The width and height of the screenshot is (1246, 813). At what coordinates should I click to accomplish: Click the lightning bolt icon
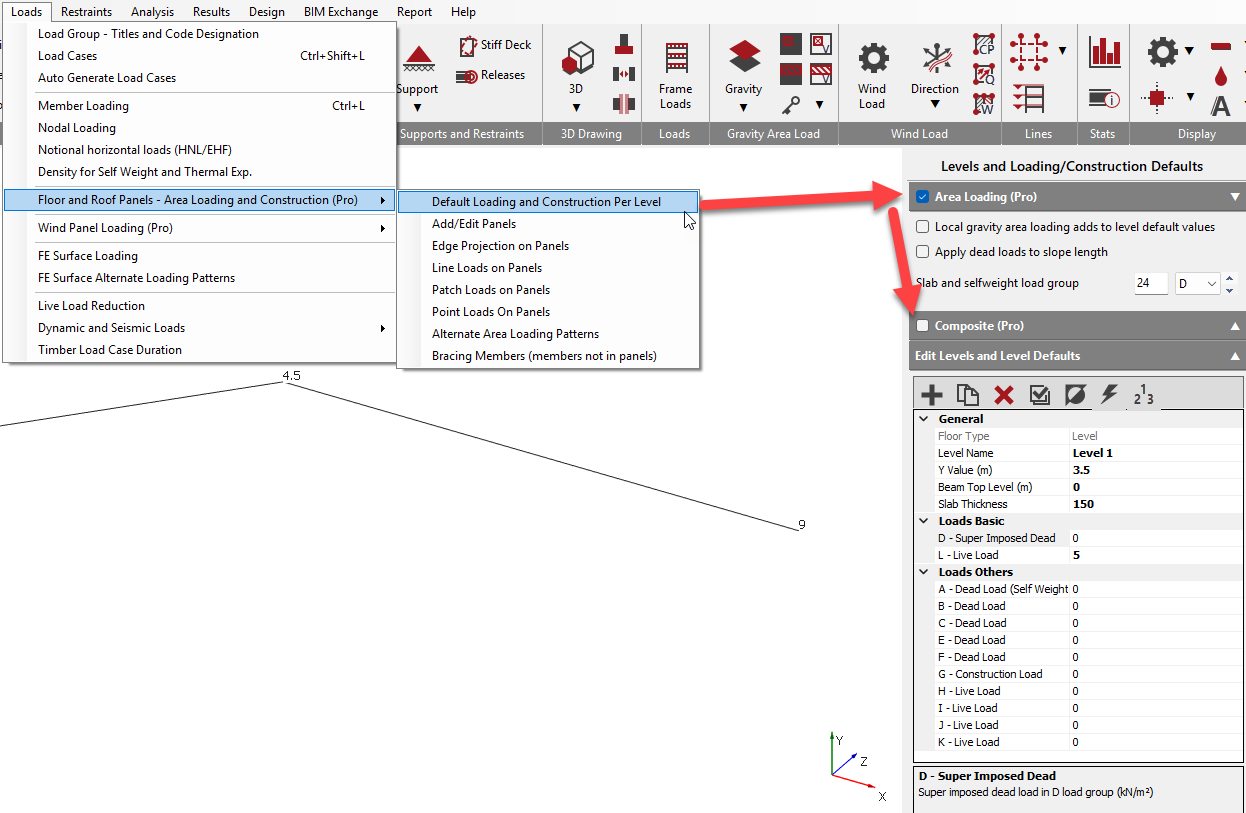click(x=1109, y=394)
